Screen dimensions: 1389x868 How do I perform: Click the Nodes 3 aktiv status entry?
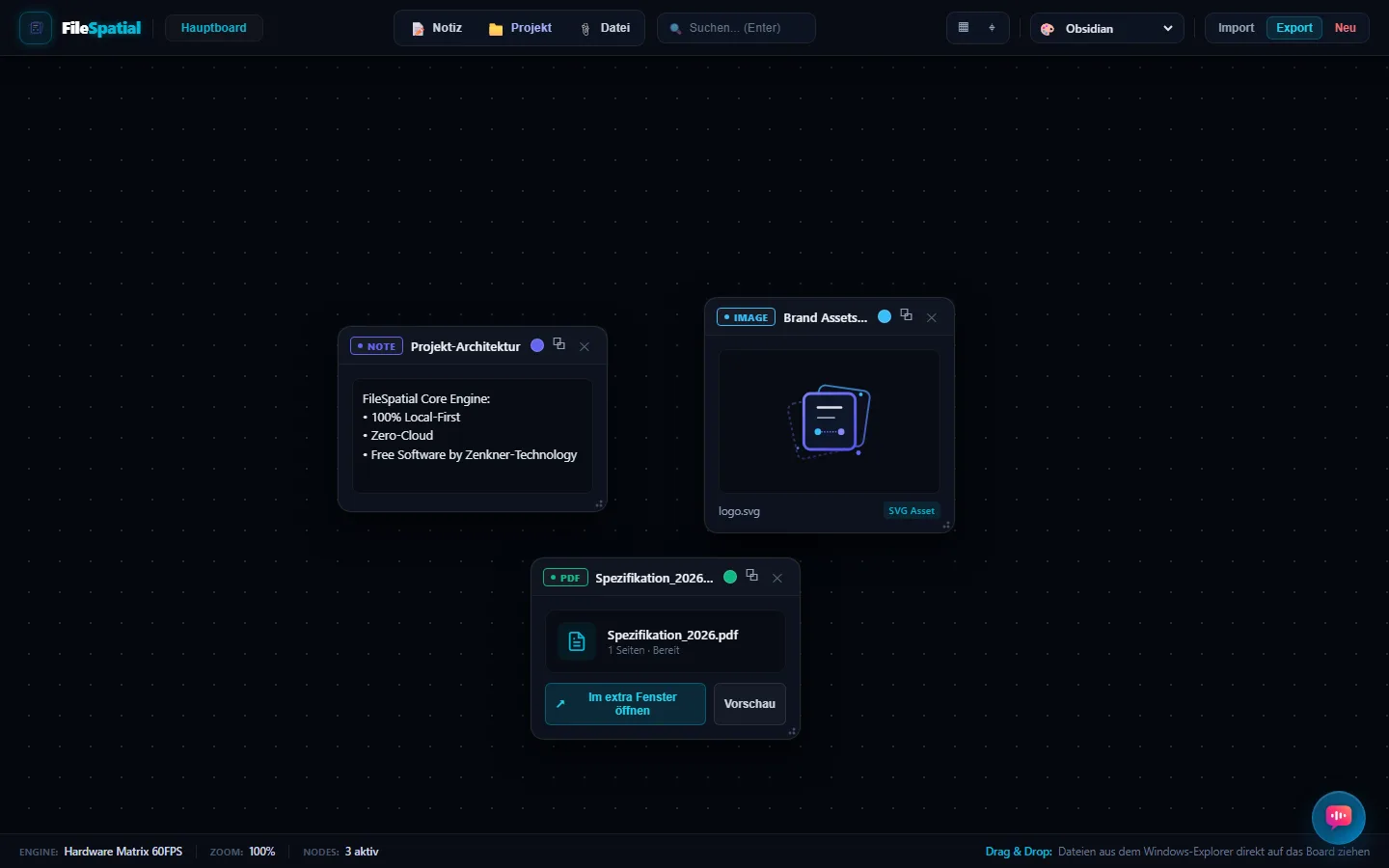coord(340,852)
